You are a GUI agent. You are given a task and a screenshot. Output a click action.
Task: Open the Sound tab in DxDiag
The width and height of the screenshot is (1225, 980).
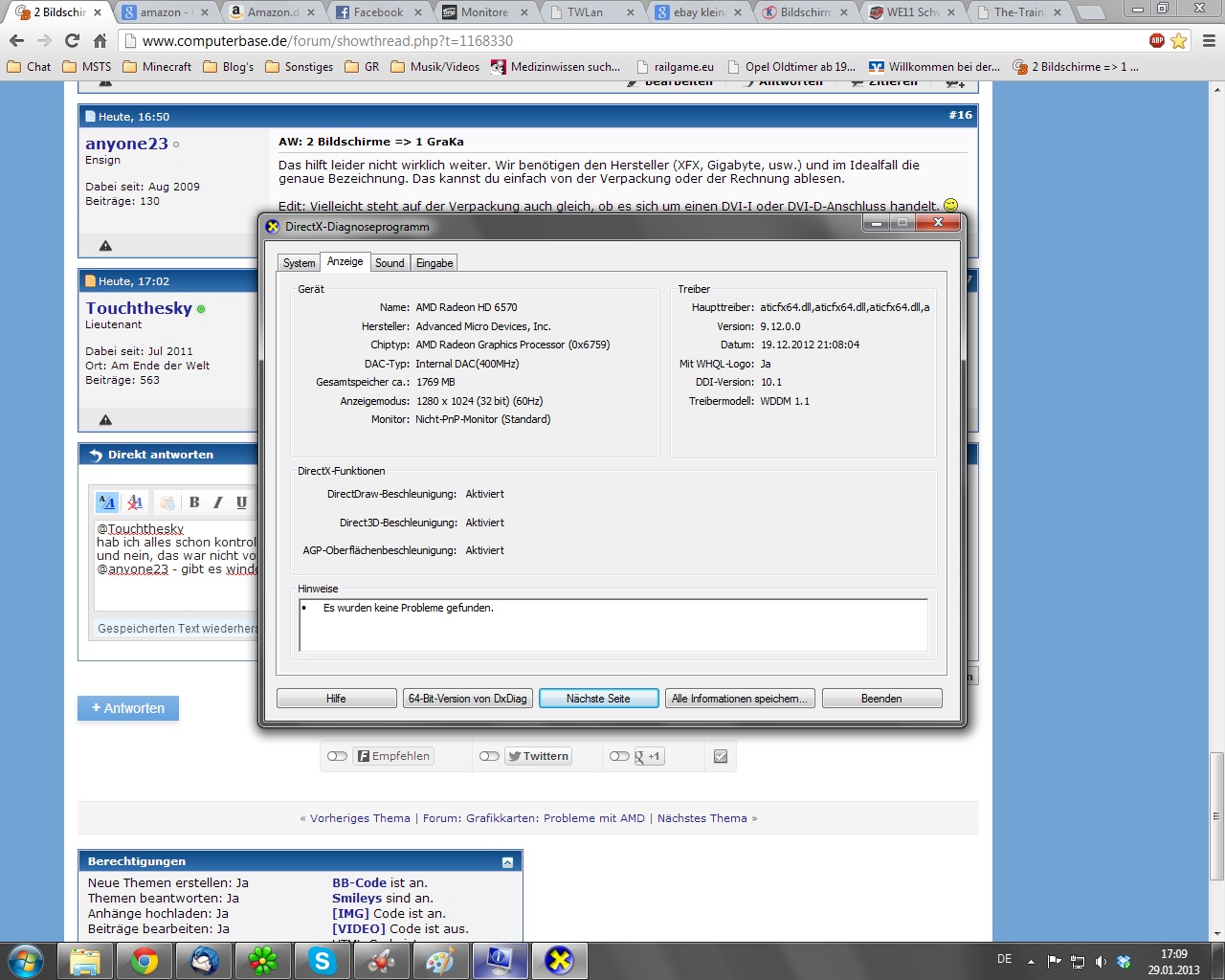(390, 263)
